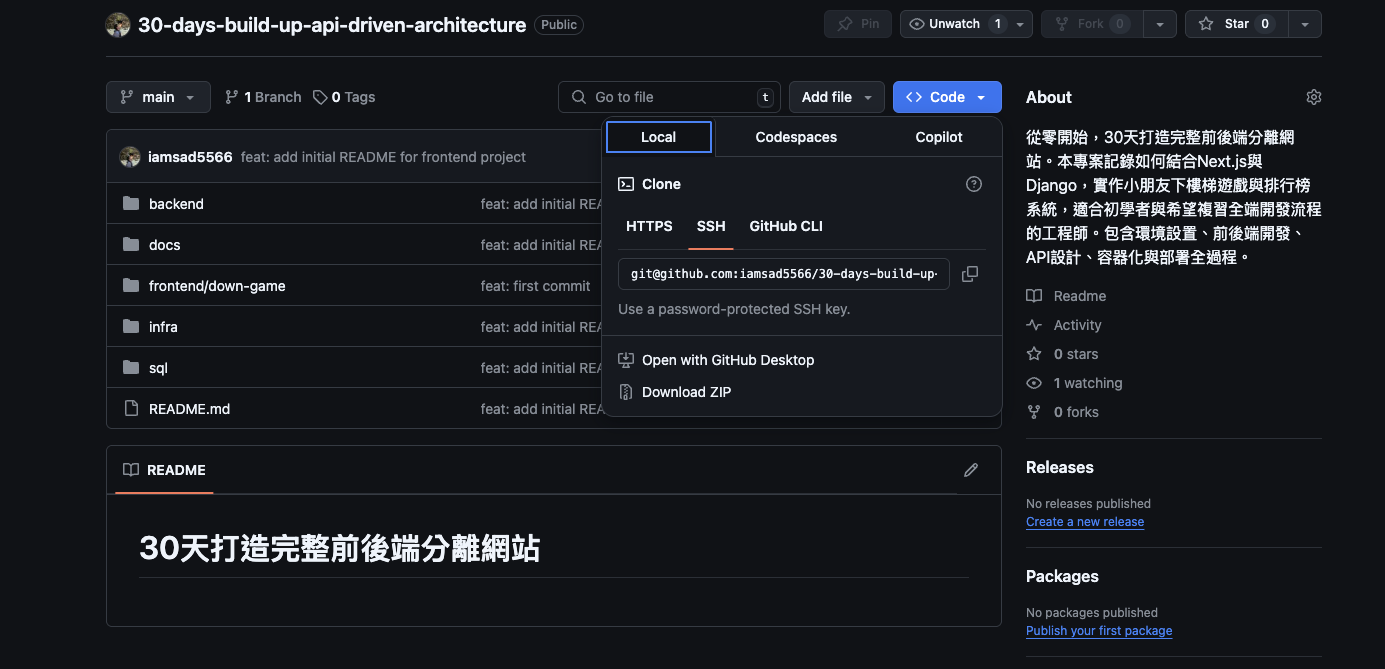1385x669 pixels.
Task: Open the infra folder
Action: pos(163,327)
